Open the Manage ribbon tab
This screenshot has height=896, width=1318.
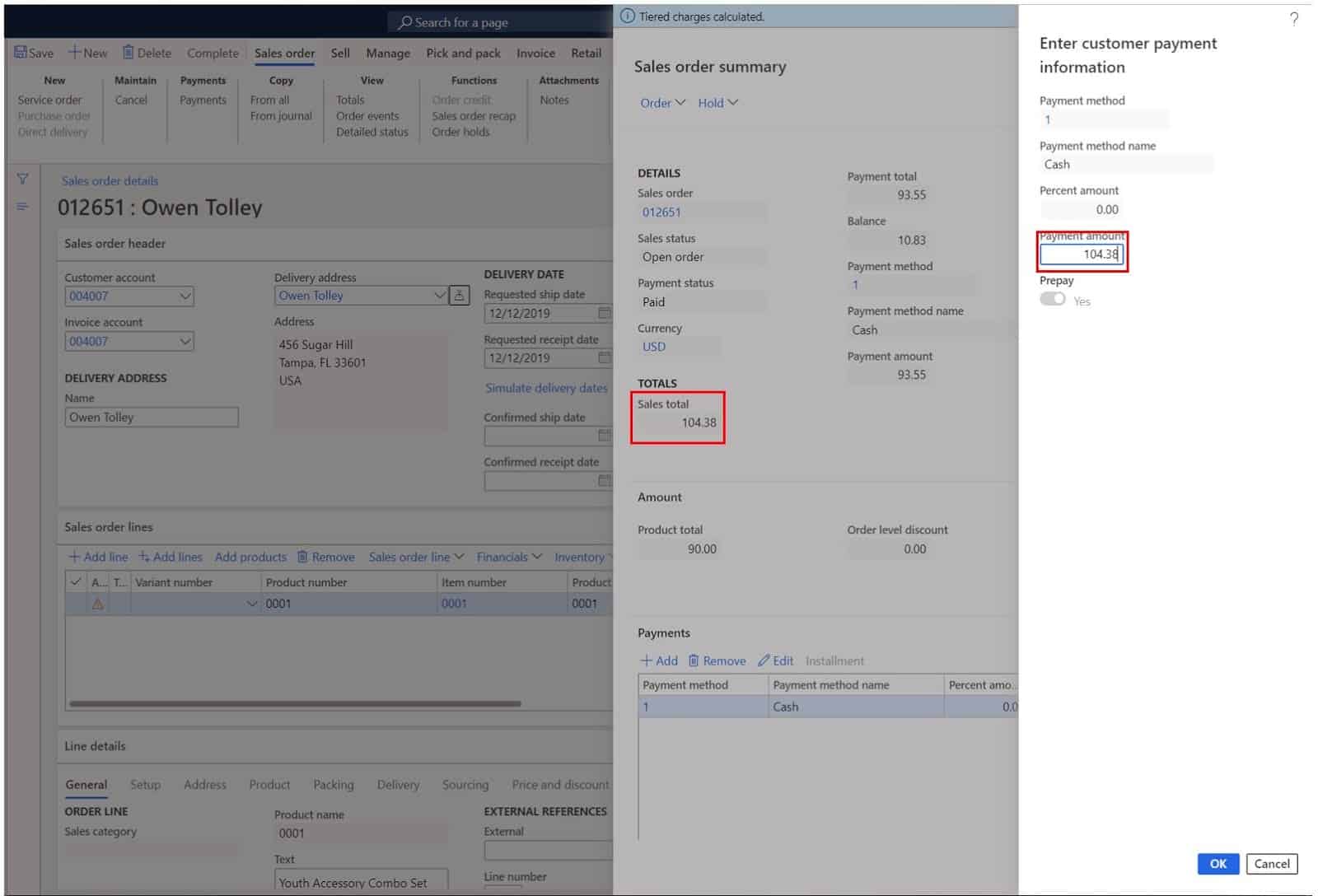[x=388, y=53]
